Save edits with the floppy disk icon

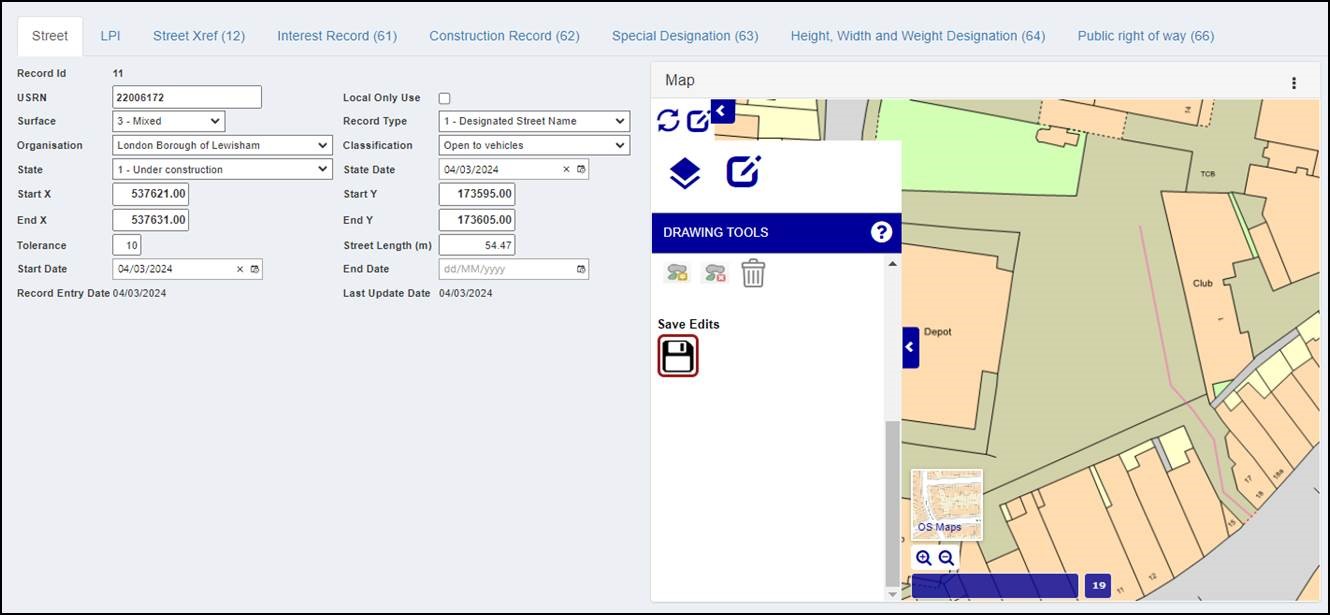click(x=678, y=356)
